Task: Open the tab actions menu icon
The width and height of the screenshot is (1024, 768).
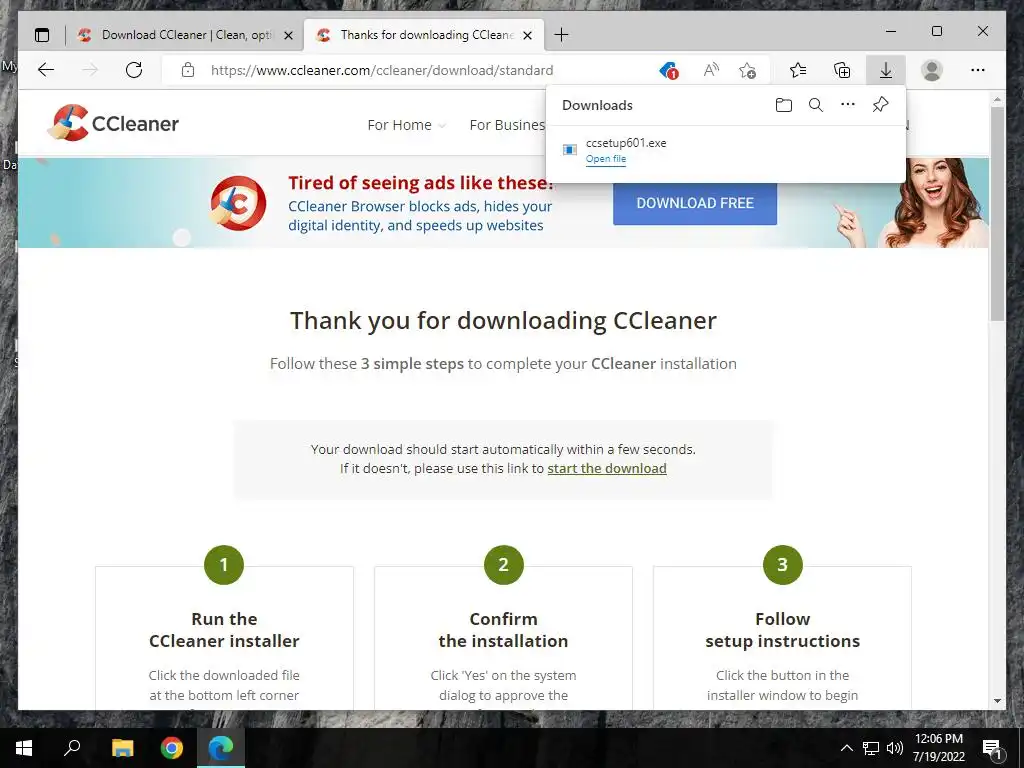Action: click(x=42, y=35)
